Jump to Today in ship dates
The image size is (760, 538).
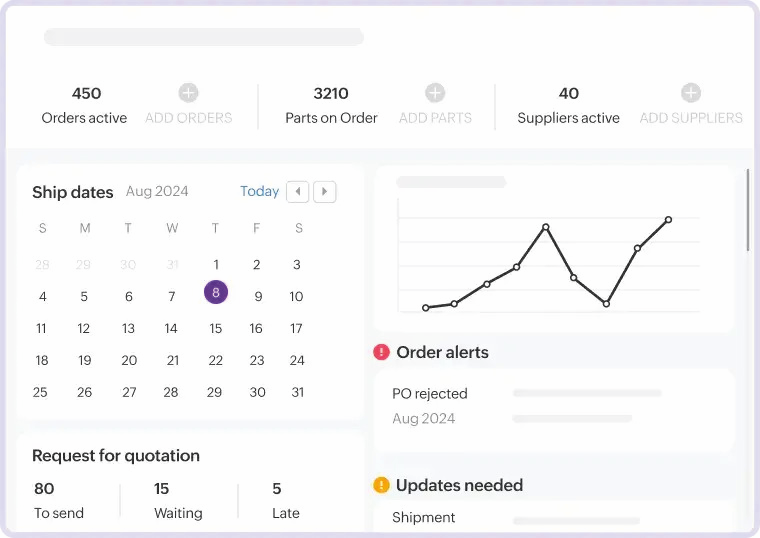pyautogui.click(x=259, y=191)
